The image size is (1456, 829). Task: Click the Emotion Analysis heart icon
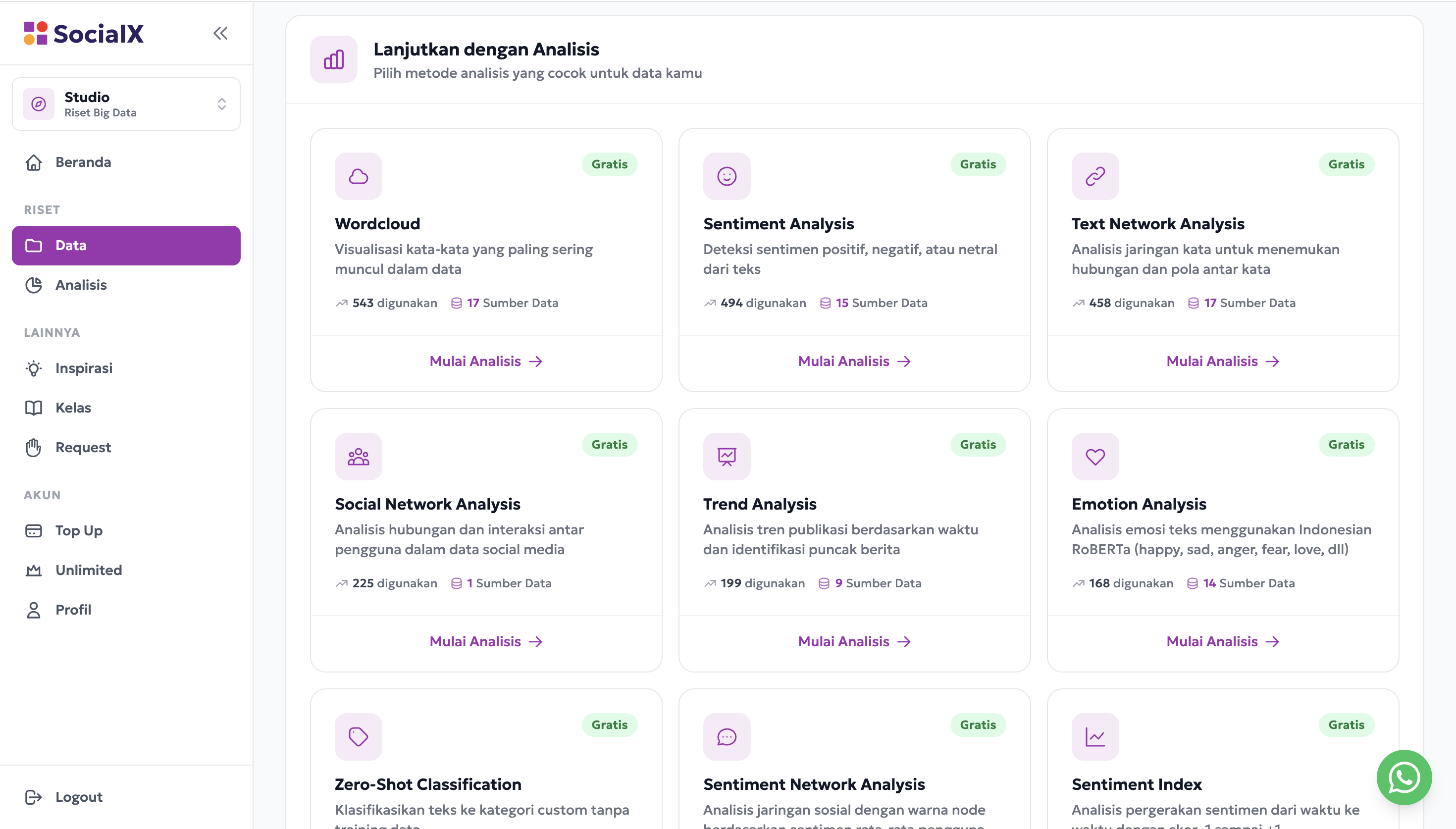click(1095, 457)
